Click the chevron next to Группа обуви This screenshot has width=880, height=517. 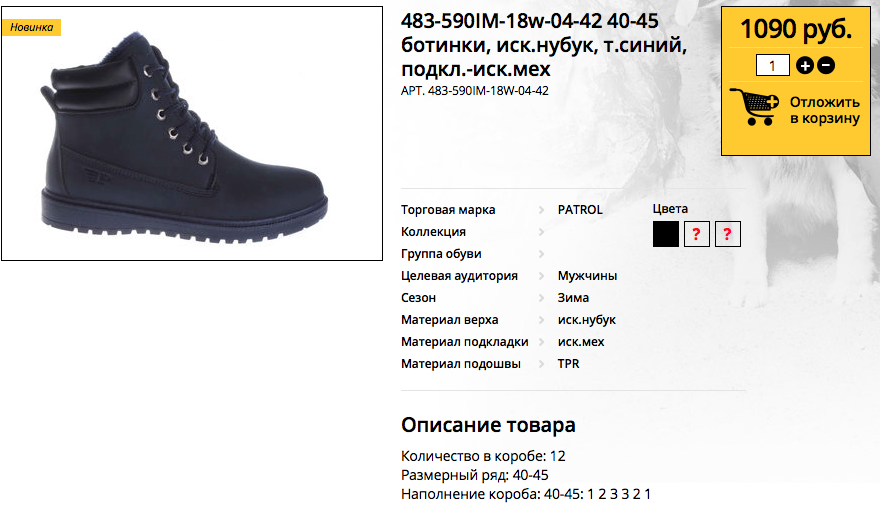click(x=542, y=254)
